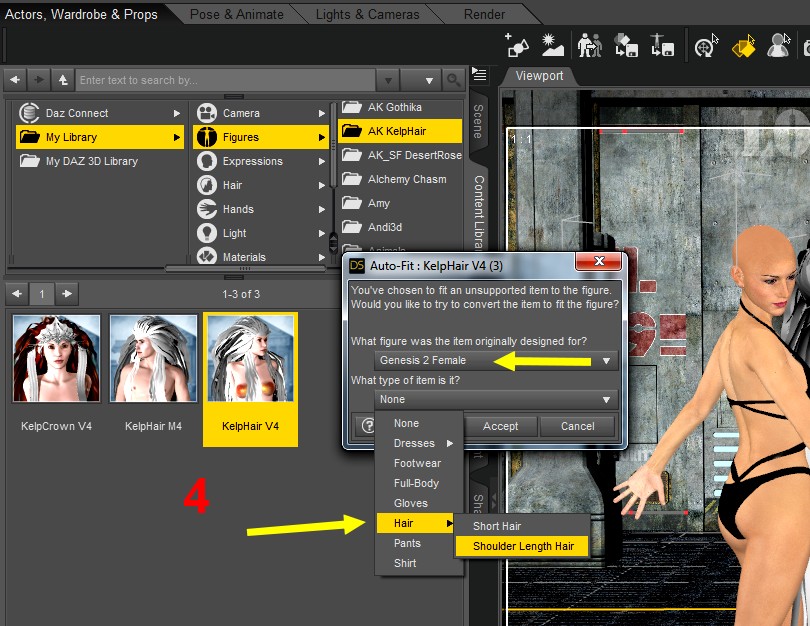Open the item type dropdown showing None
Image resolution: width=810 pixels, height=626 pixels.
pyautogui.click(x=496, y=399)
